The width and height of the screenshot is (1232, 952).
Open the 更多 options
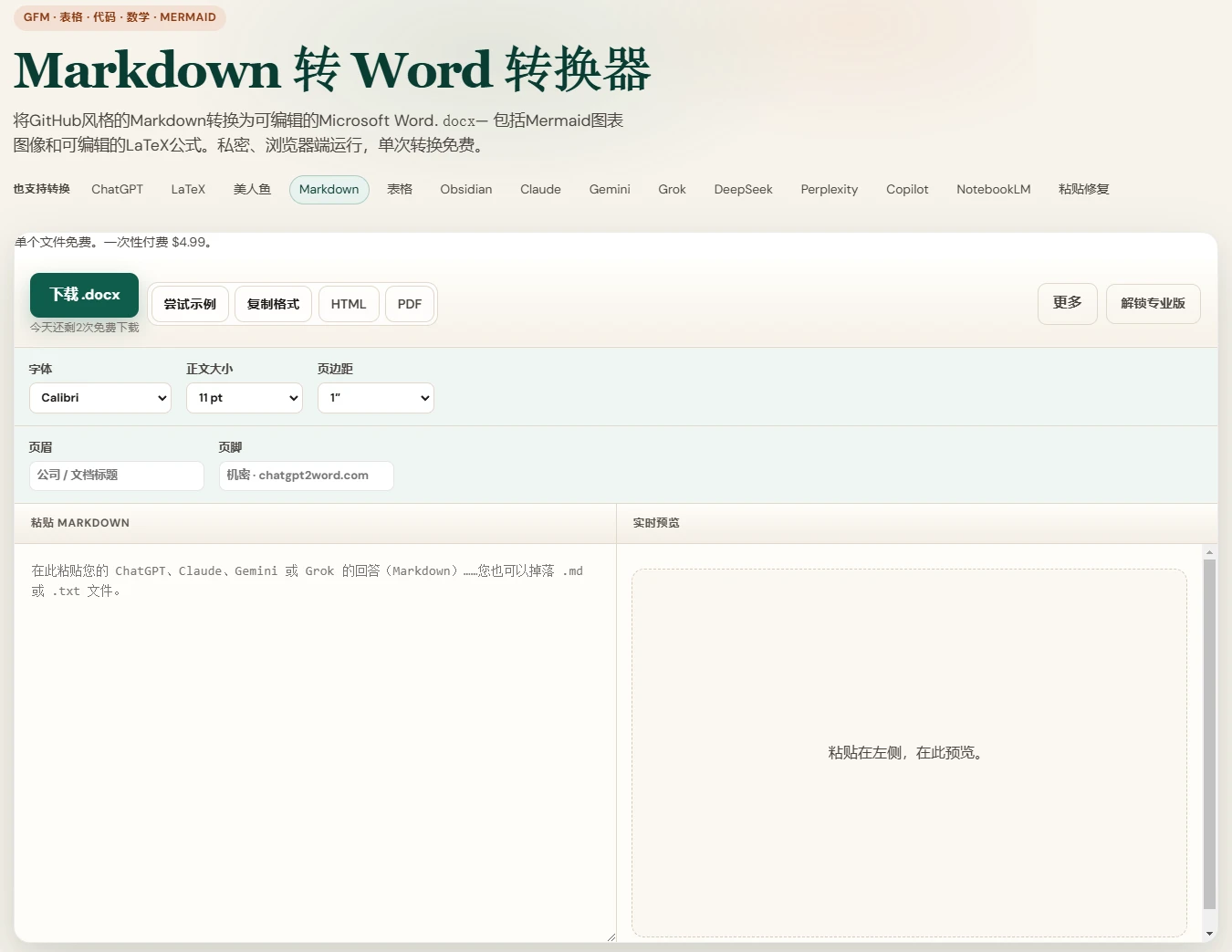[x=1068, y=303]
